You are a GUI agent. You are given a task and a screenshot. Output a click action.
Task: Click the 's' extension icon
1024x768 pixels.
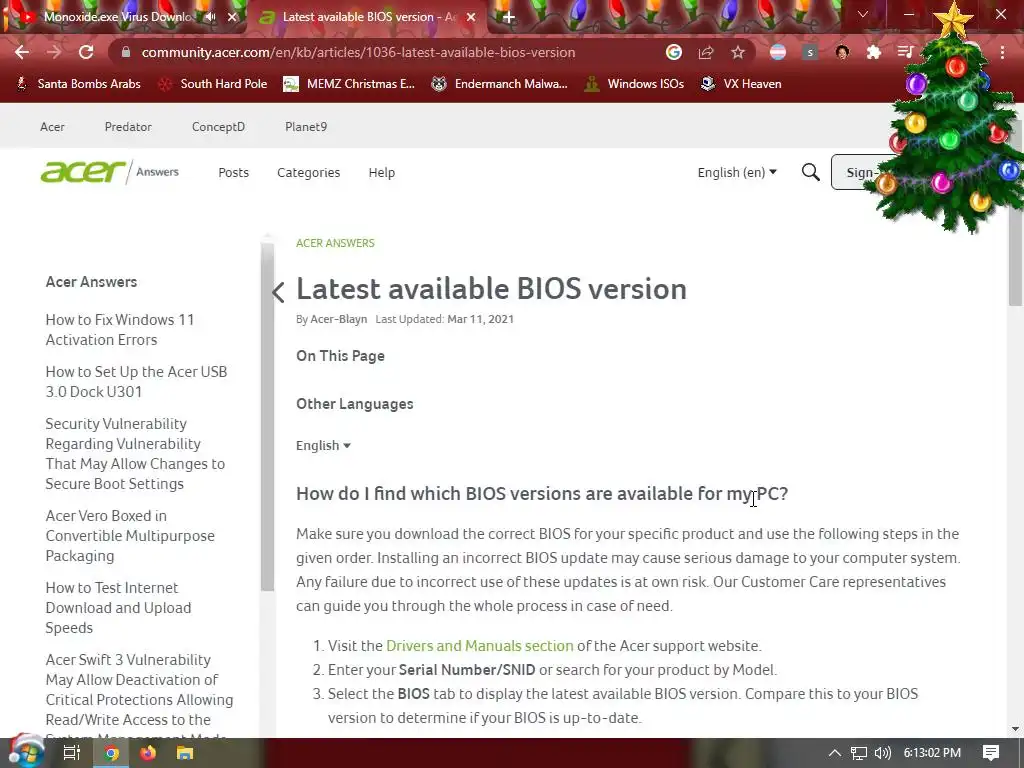tap(810, 52)
